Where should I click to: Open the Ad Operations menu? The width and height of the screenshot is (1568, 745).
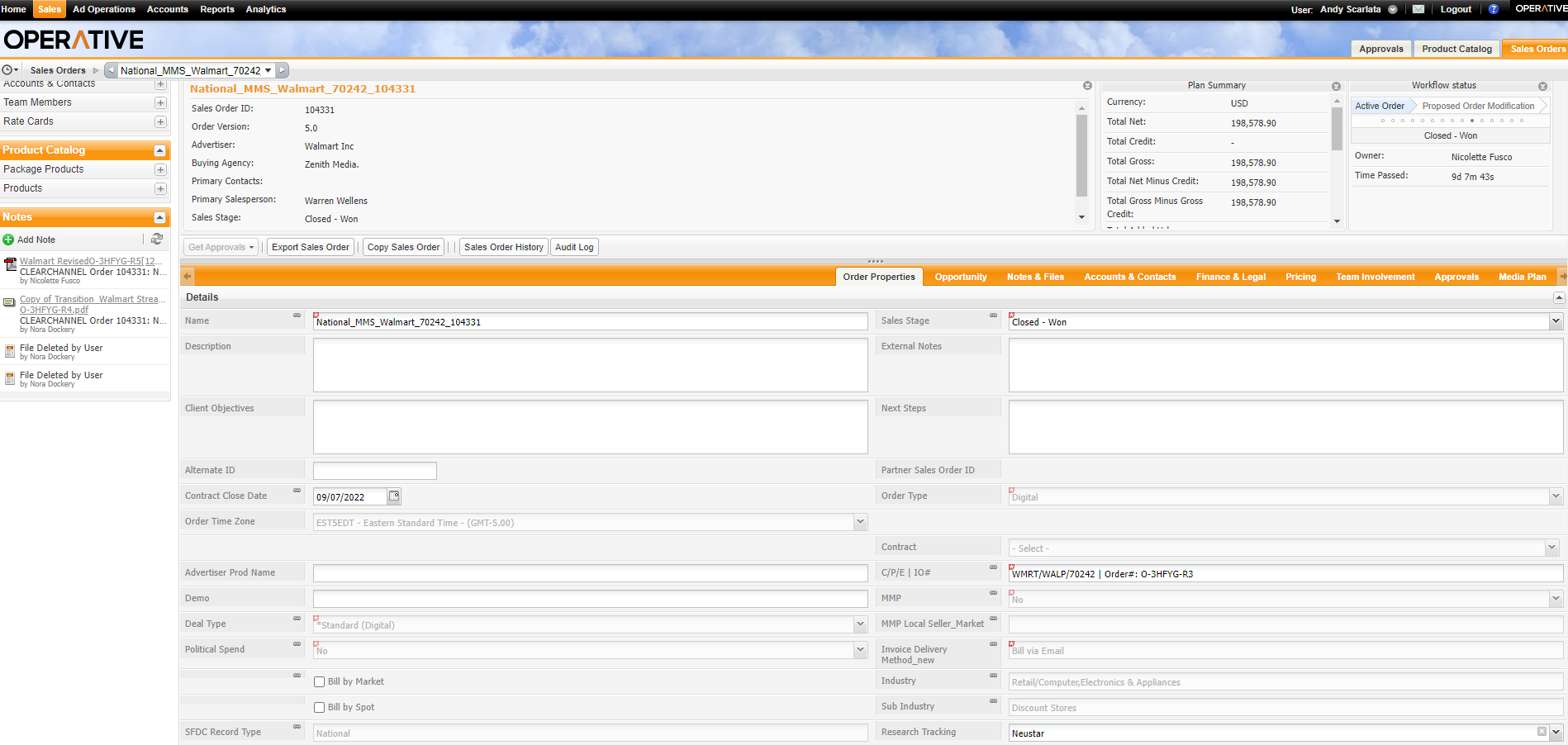click(104, 9)
